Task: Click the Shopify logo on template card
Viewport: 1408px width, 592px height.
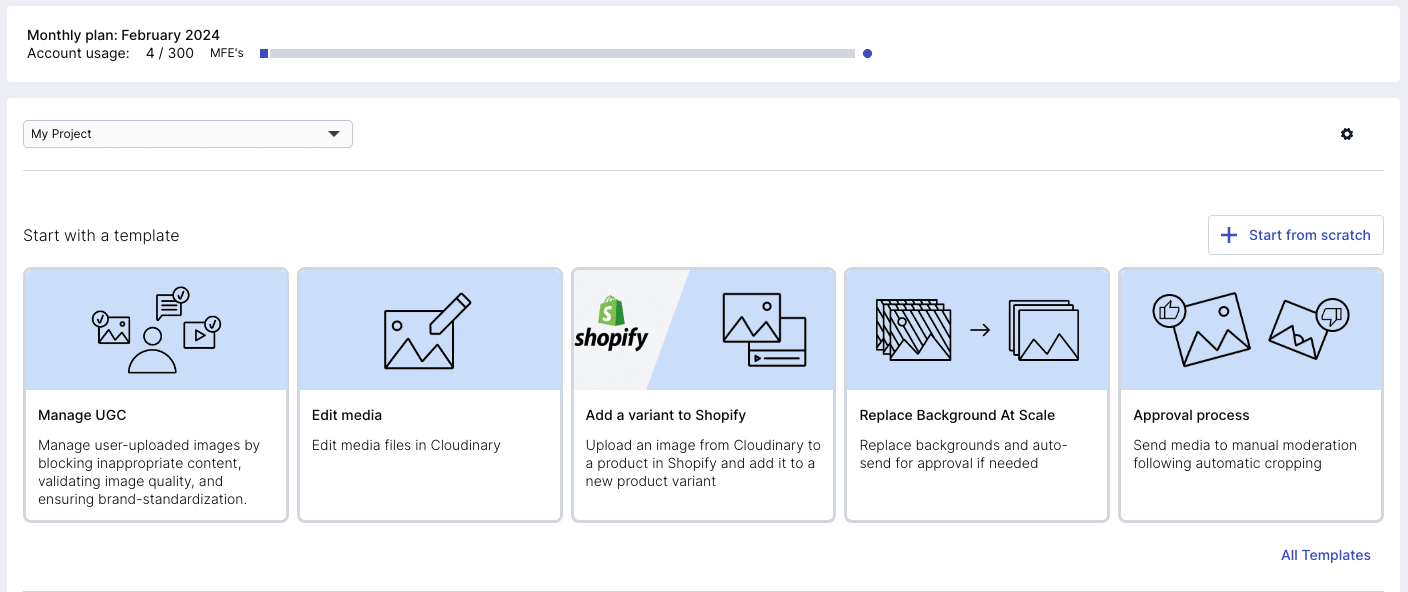Action: tap(611, 325)
